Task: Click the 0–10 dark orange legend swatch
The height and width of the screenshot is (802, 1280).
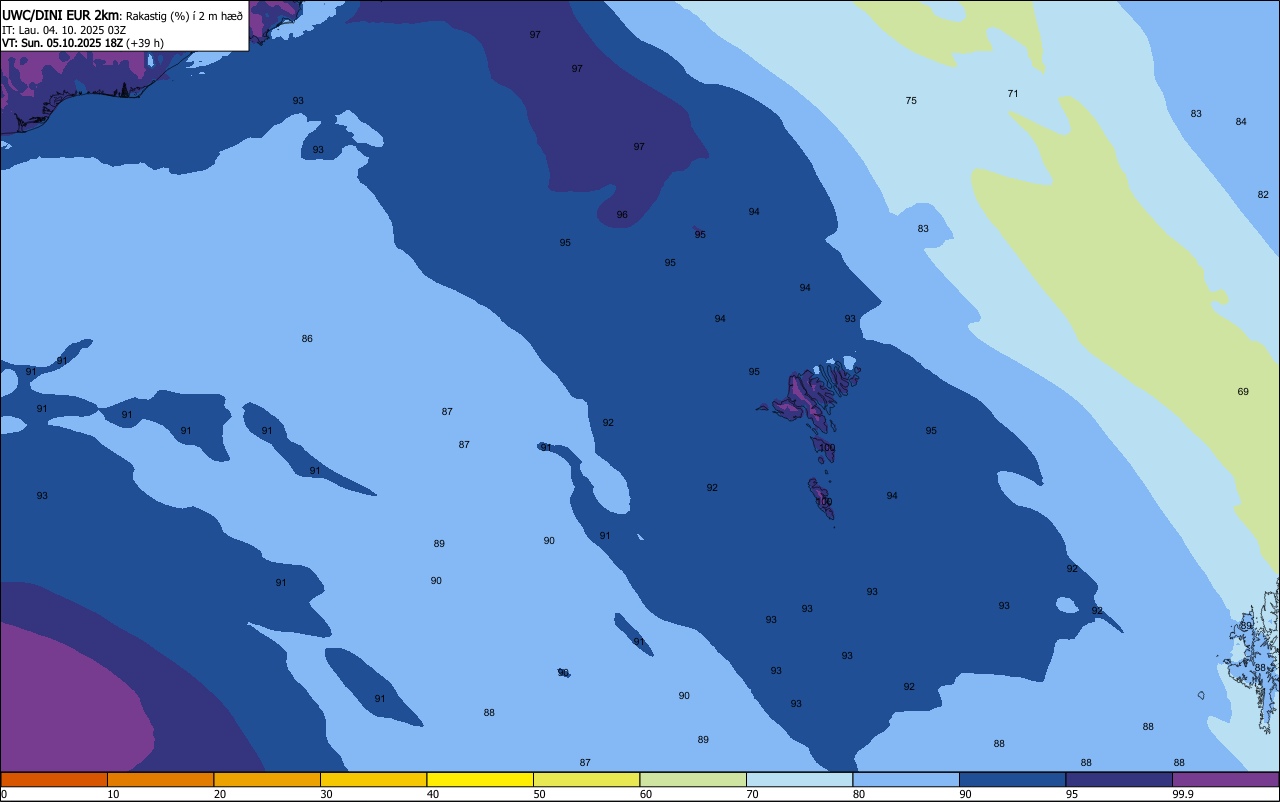Action: (54, 779)
